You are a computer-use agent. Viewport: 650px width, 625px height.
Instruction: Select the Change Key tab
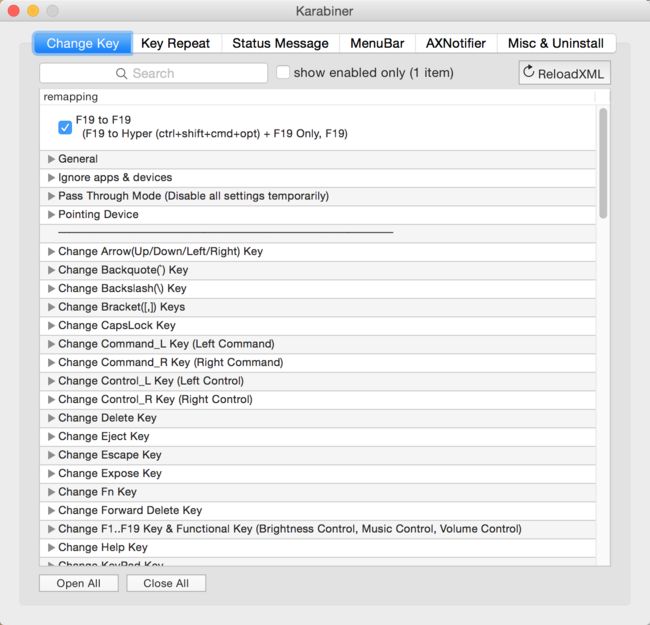tap(83, 43)
